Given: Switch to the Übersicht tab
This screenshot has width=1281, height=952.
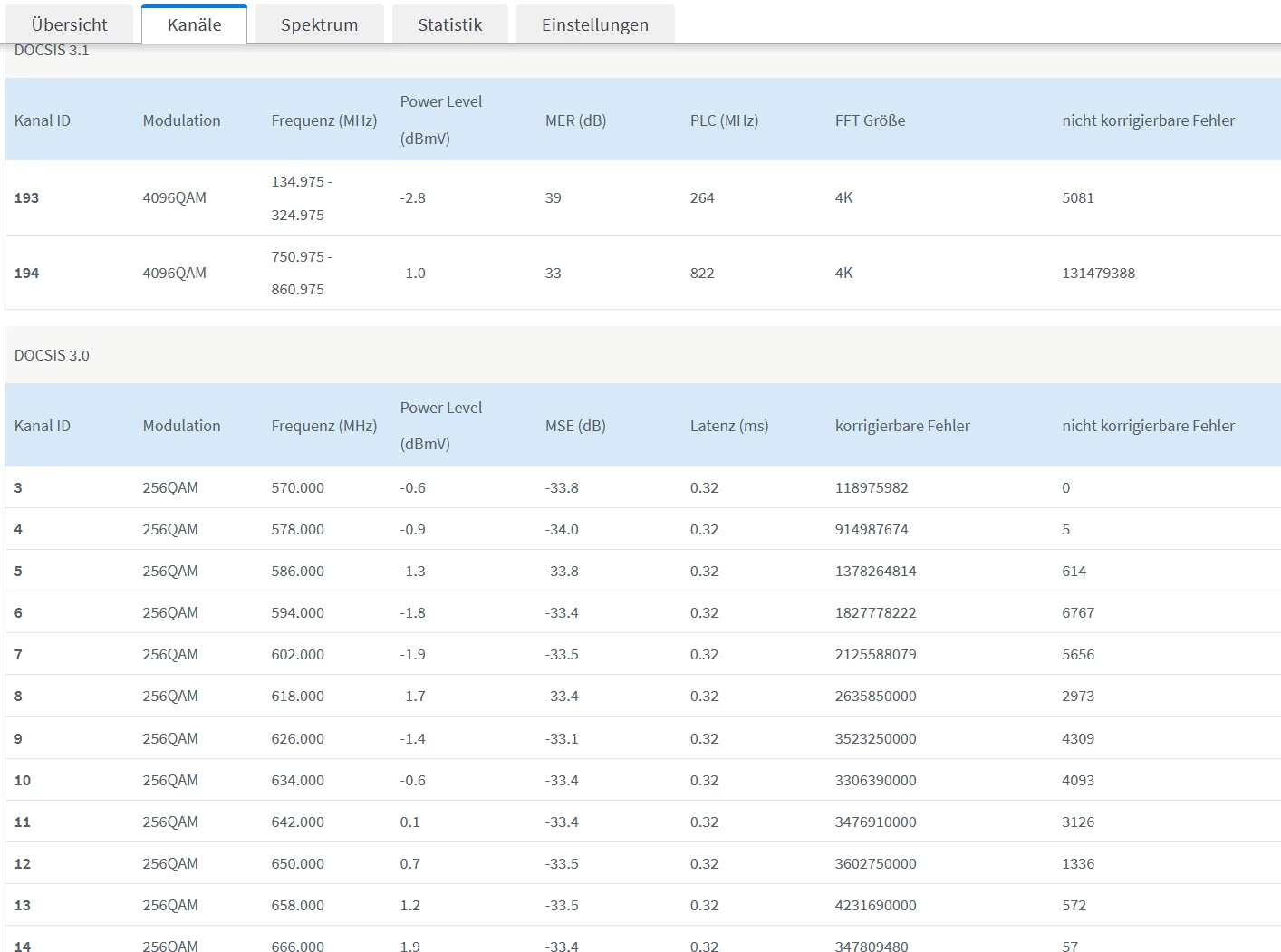Looking at the screenshot, I should pyautogui.click(x=69, y=24).
